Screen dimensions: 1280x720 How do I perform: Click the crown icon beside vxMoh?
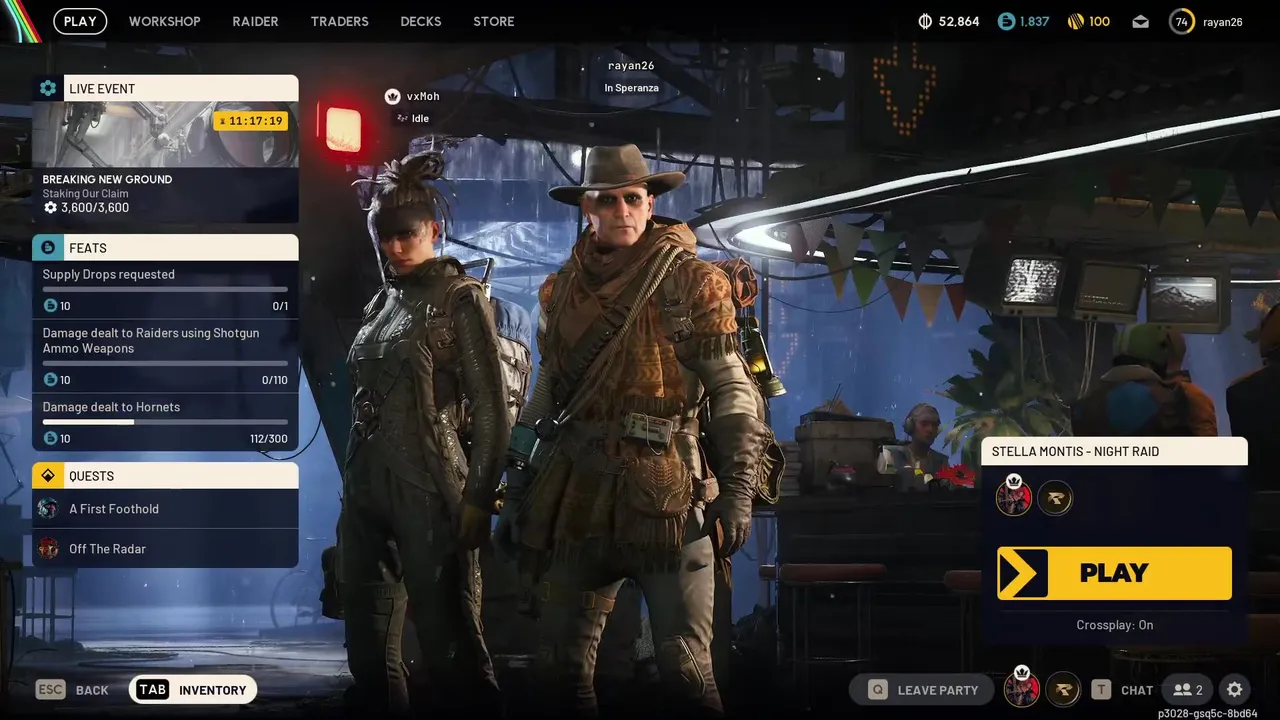[392, 96]
